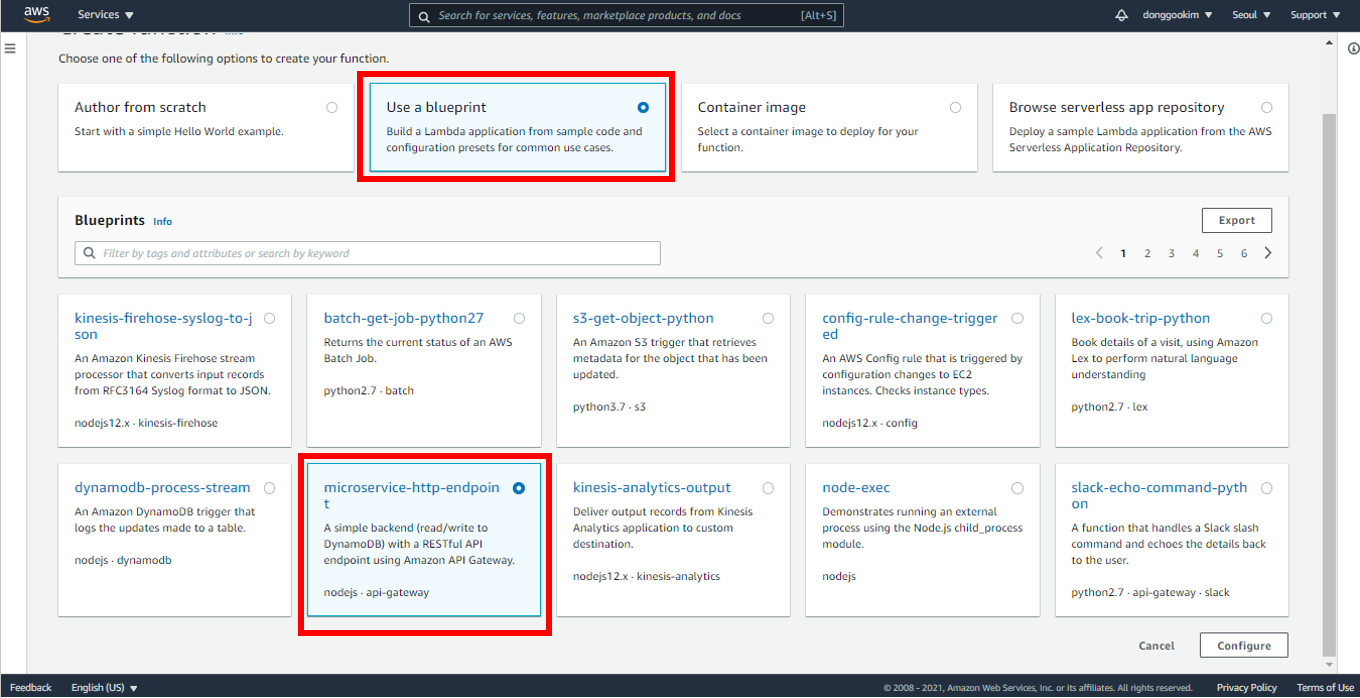Go to blueprints page 6
The width and height of the screenshot is (1360, 698).
pos(1244,254)
